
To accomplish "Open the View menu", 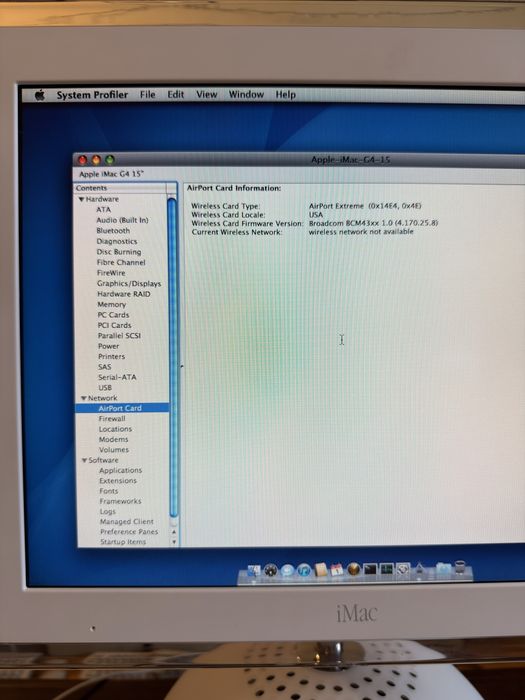I will (206, 95).
